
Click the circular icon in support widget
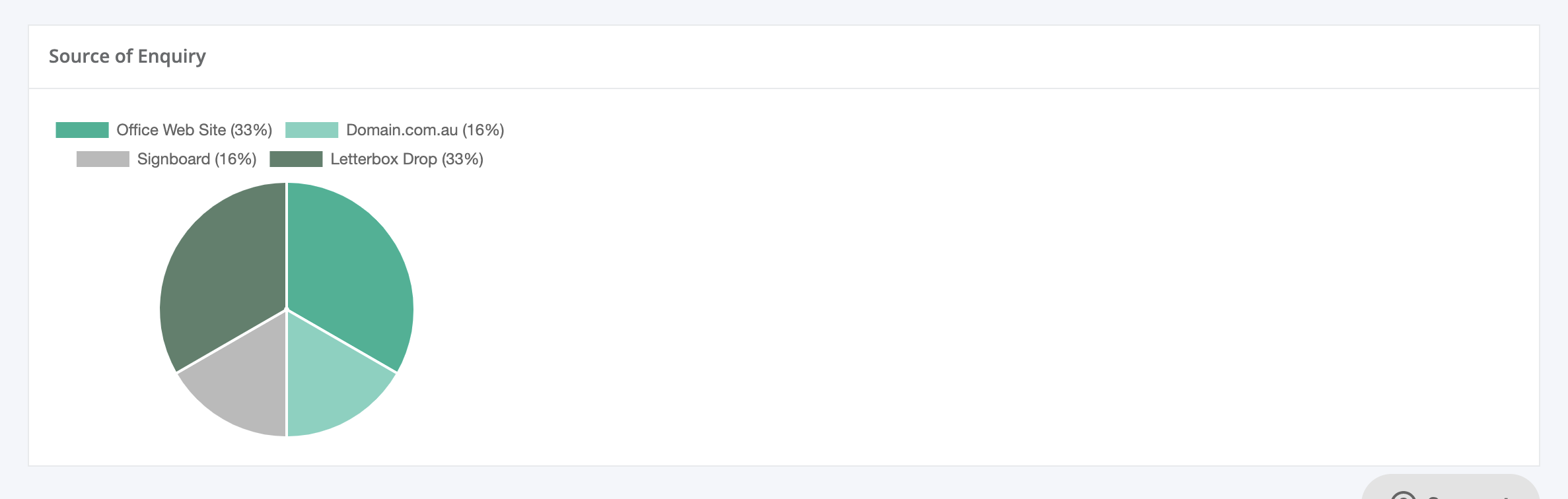tap(1404, 495)
